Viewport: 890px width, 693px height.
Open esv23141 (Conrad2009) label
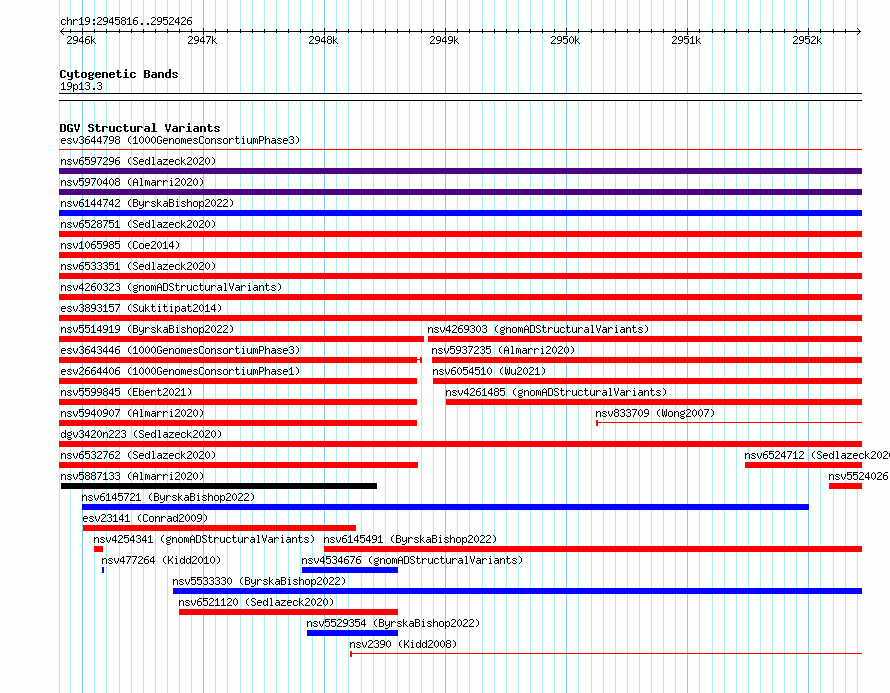tap(145, 518)
